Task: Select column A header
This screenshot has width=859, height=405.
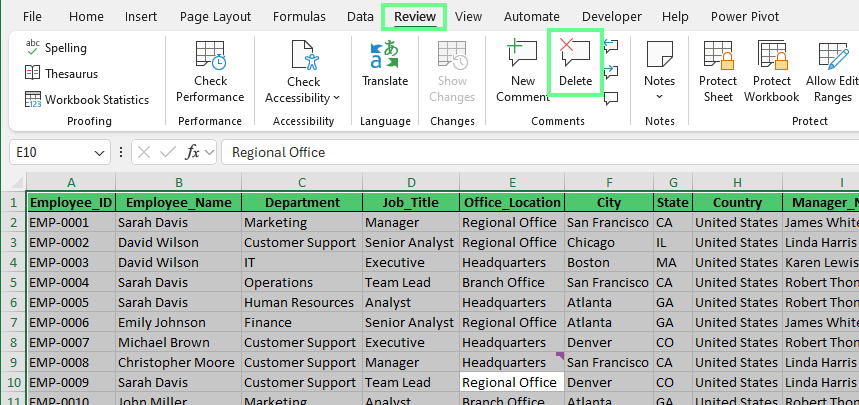Action: coord(71,182)
